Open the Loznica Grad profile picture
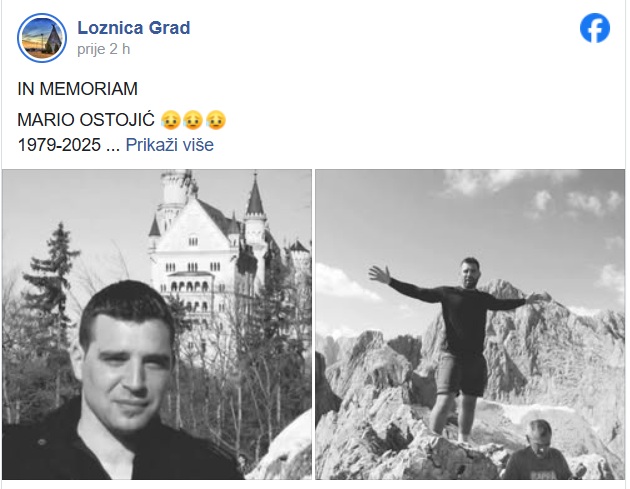This screenshot has width=630, height=489. [x=42, y=38]
